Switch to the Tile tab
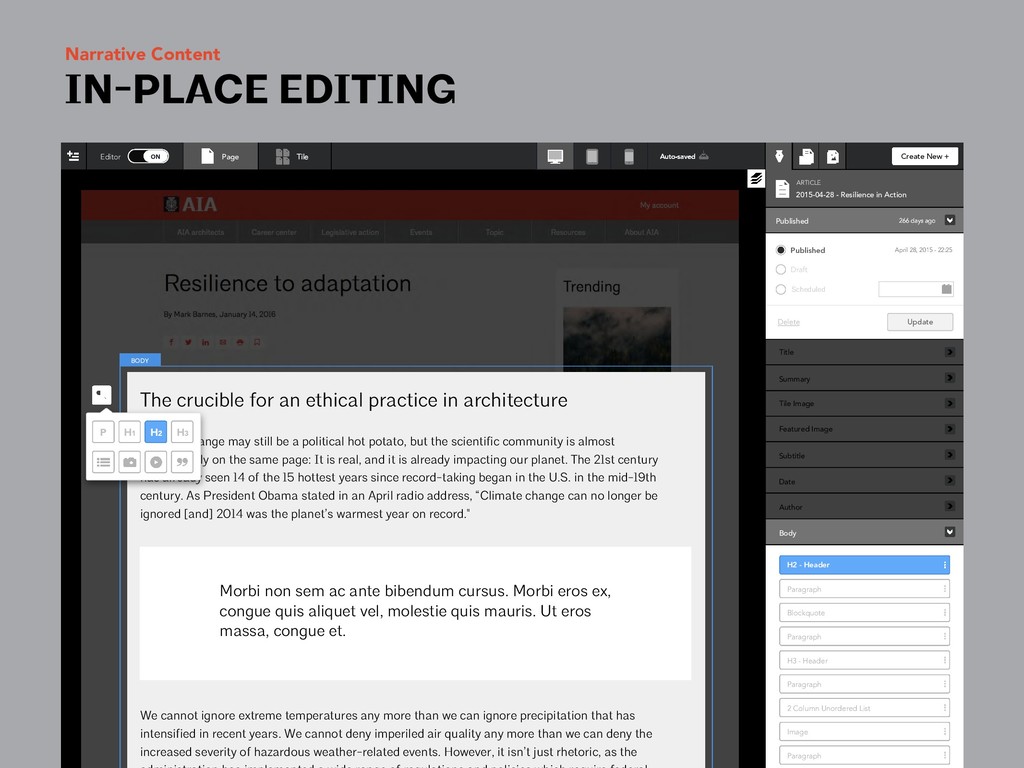Screen dimensions: 1024x768 pyautogui.click(x=292, y=156)
